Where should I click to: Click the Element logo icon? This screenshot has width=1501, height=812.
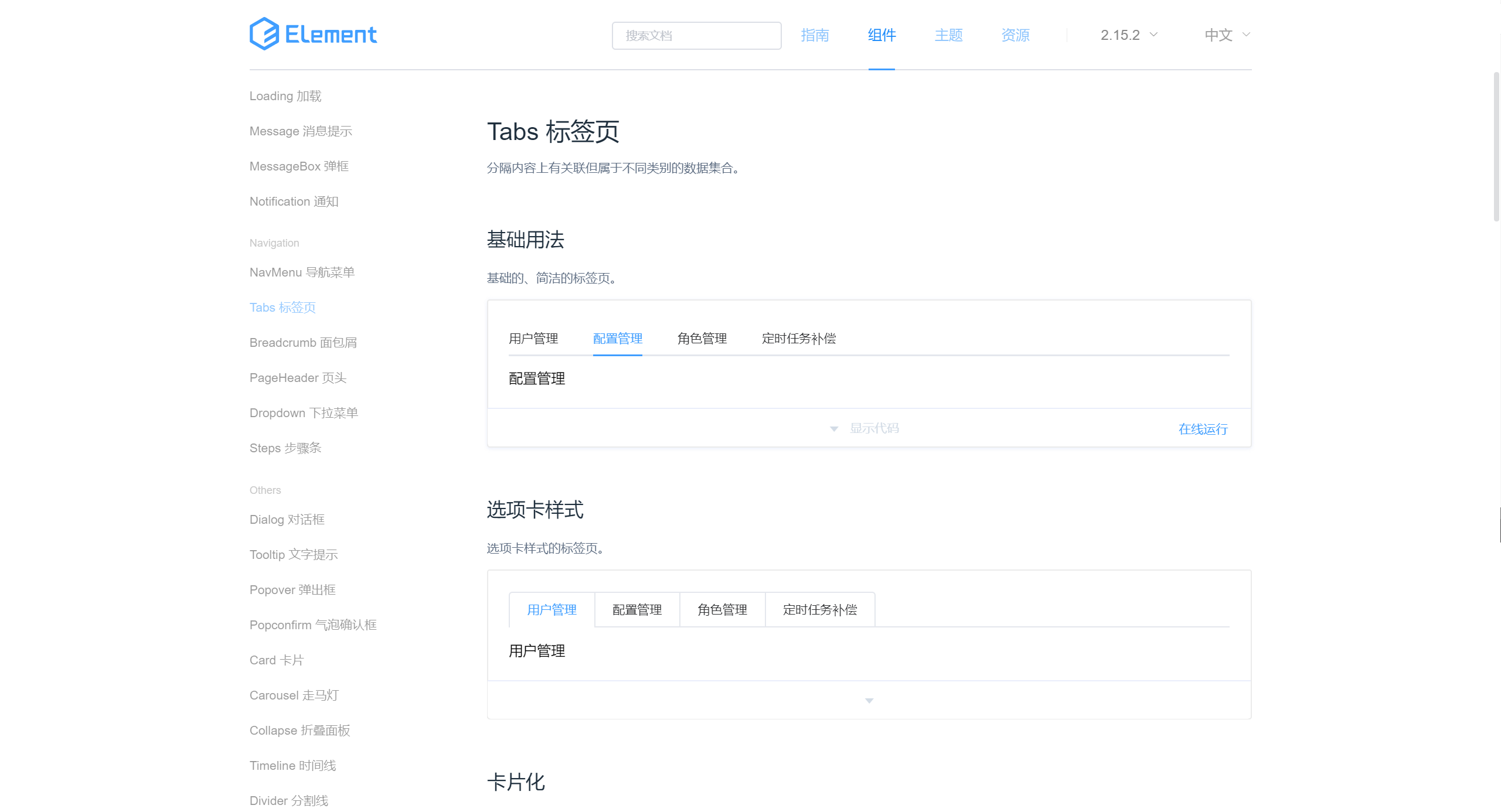(264, 34)
